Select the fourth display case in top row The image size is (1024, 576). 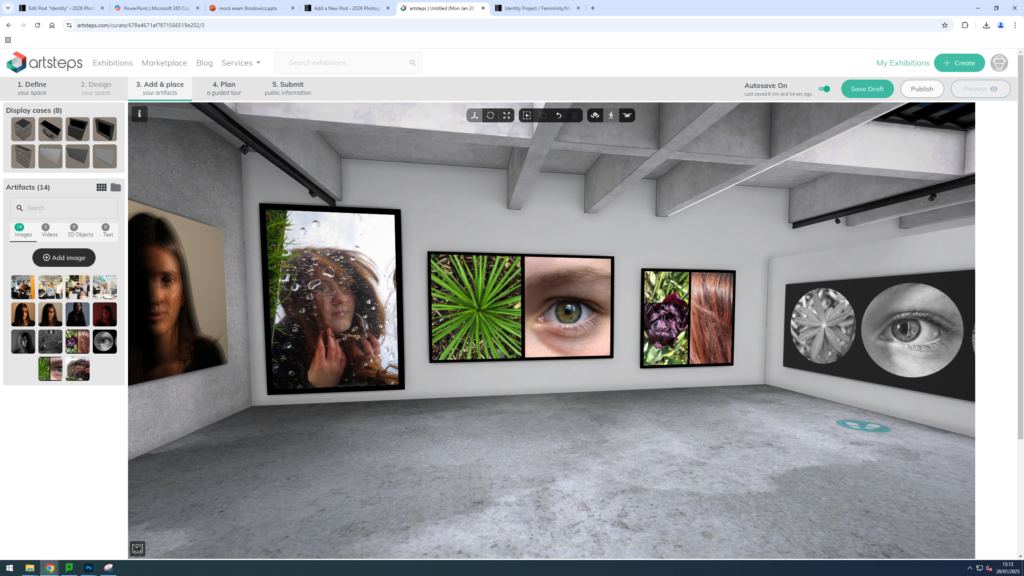104,129
